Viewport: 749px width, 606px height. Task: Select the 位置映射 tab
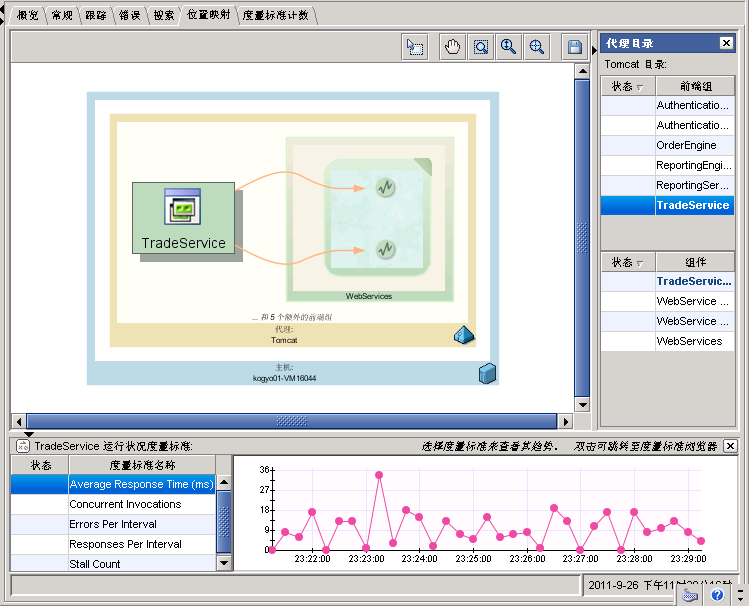pyautogui.click(x=208, y=15)
